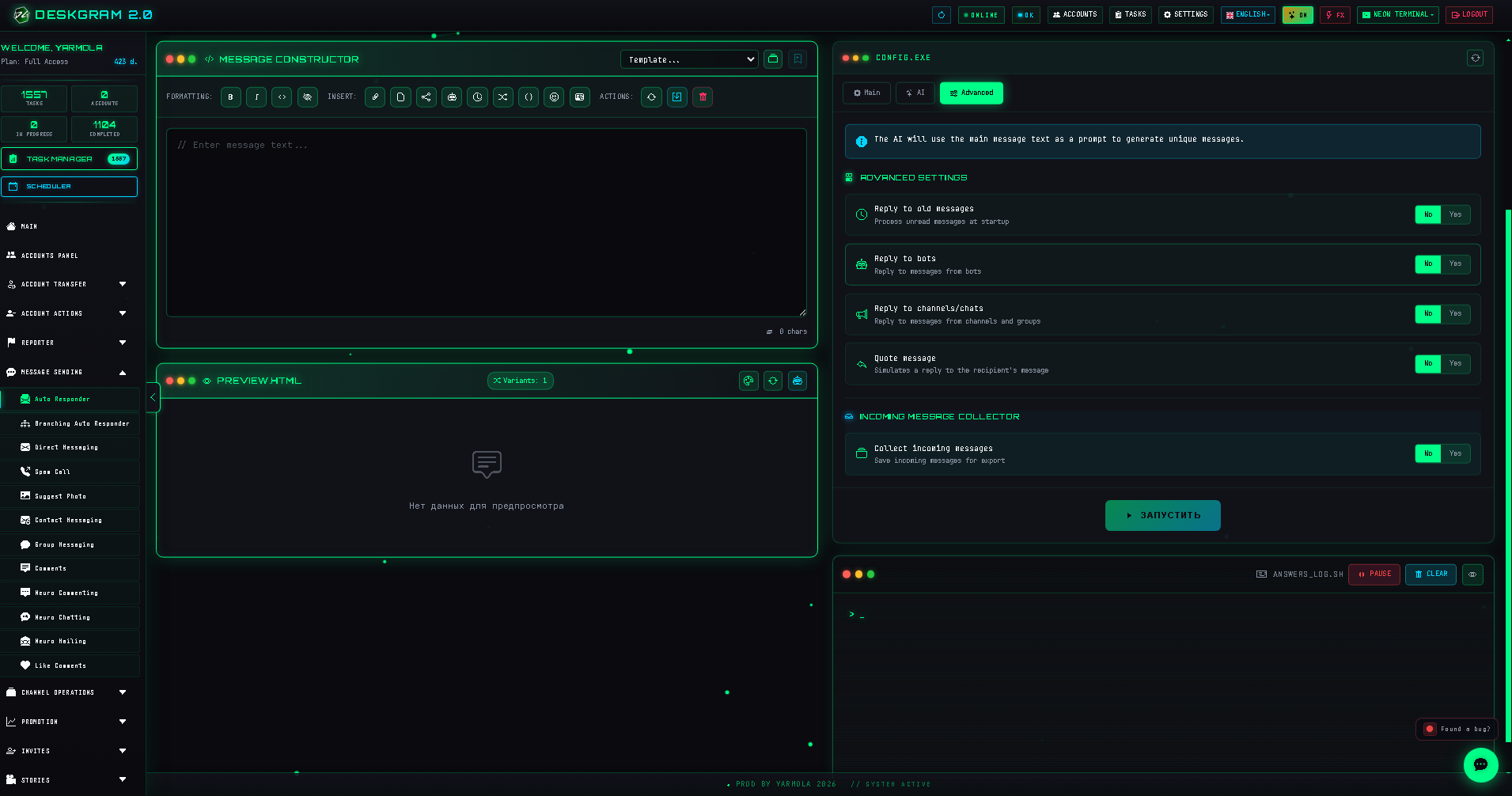Insert randomizer using shuffle icon

(503, 97)
